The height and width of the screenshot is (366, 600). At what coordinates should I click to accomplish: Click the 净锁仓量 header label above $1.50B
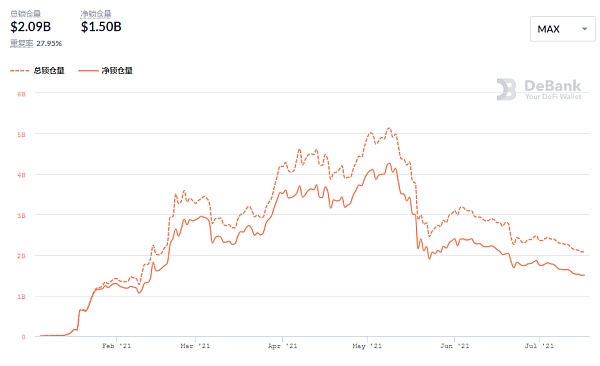click(x=96, y=14)
